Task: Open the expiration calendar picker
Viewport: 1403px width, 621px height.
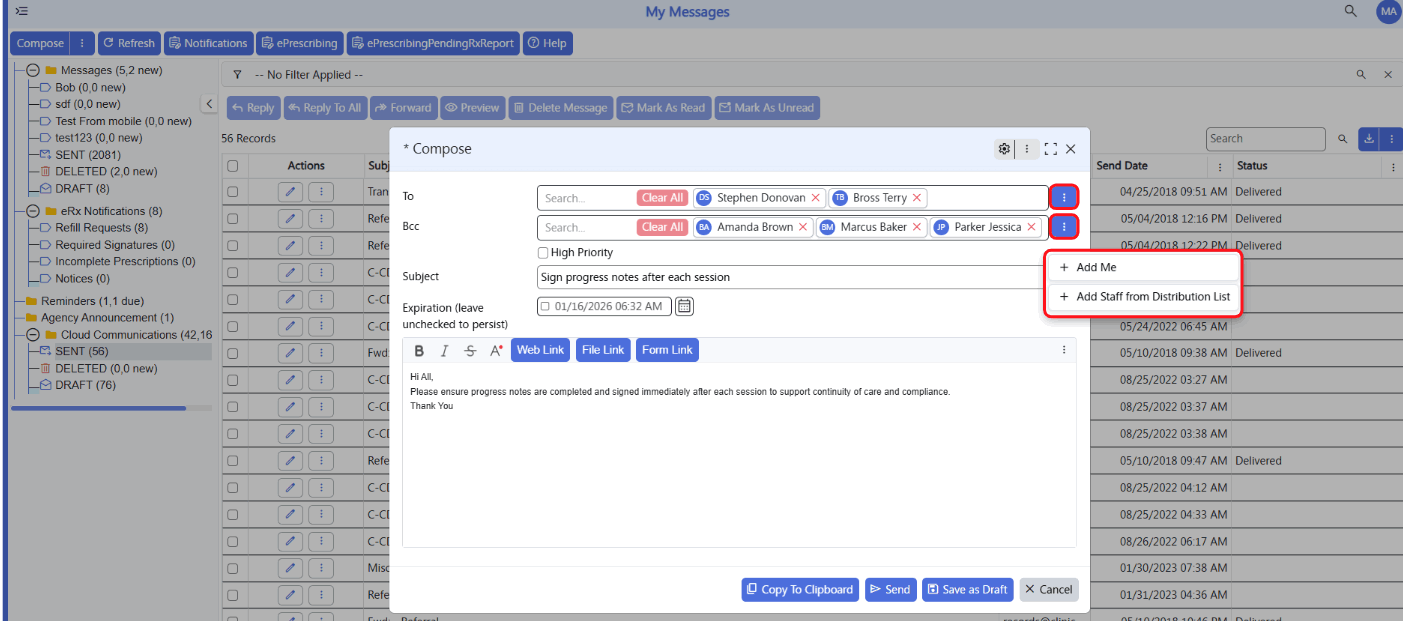Action: coord(684,306)
